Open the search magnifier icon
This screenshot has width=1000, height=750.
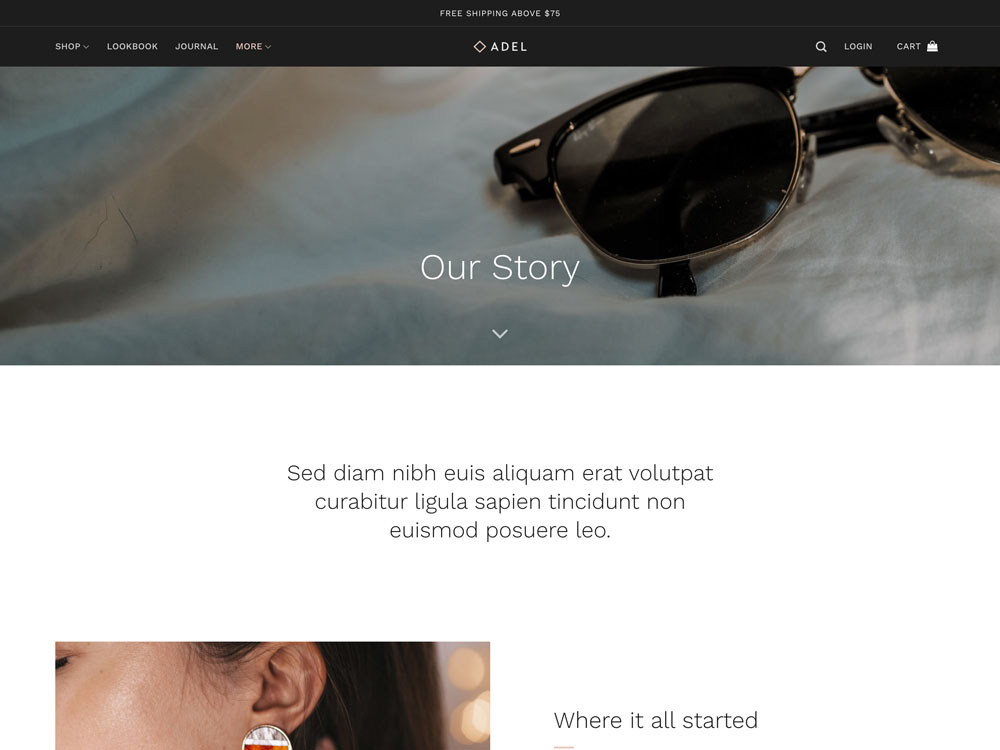[821, 47]
